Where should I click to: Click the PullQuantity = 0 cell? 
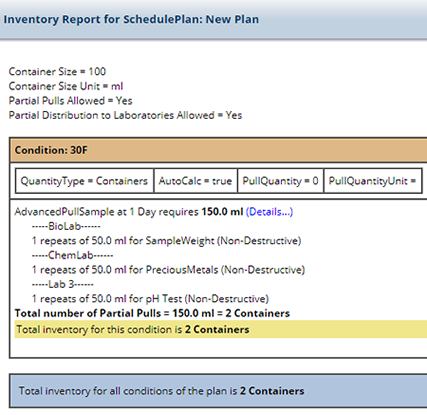280,181
